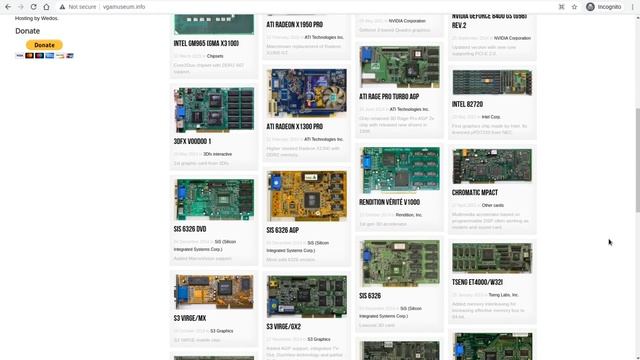Image resolution: width=640 pixels, height=360 pixels.
Task: Click the page vertical scrollbar thumb
Action: click(x=637, y=159)
